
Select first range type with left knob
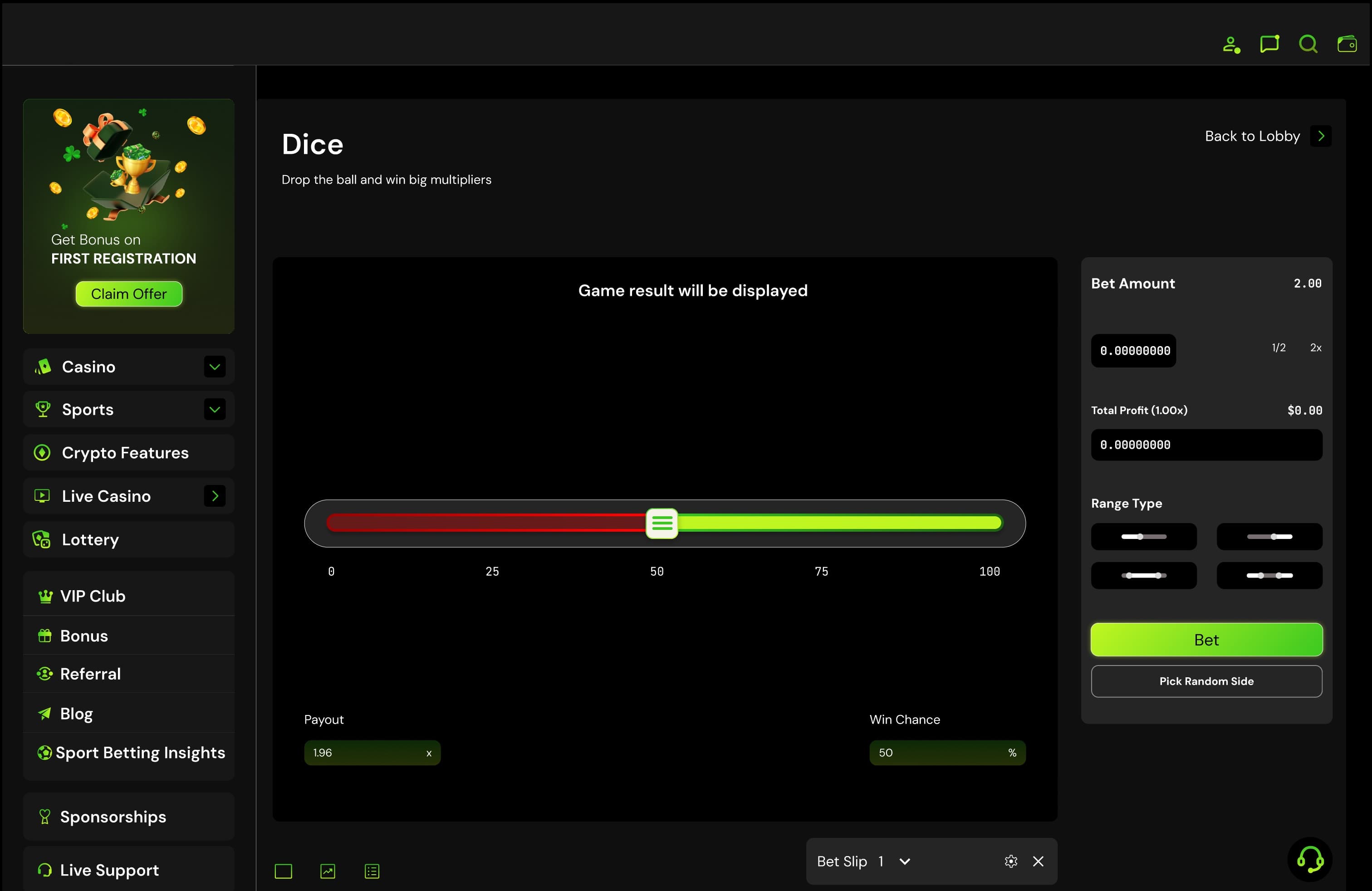pos(1144,537)
